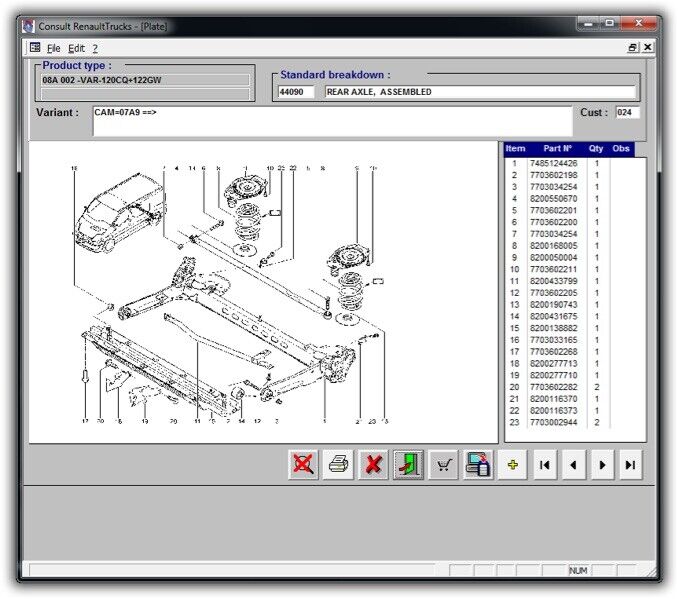
Task: Click the Cust field showing 024
Action: (626, 113)
